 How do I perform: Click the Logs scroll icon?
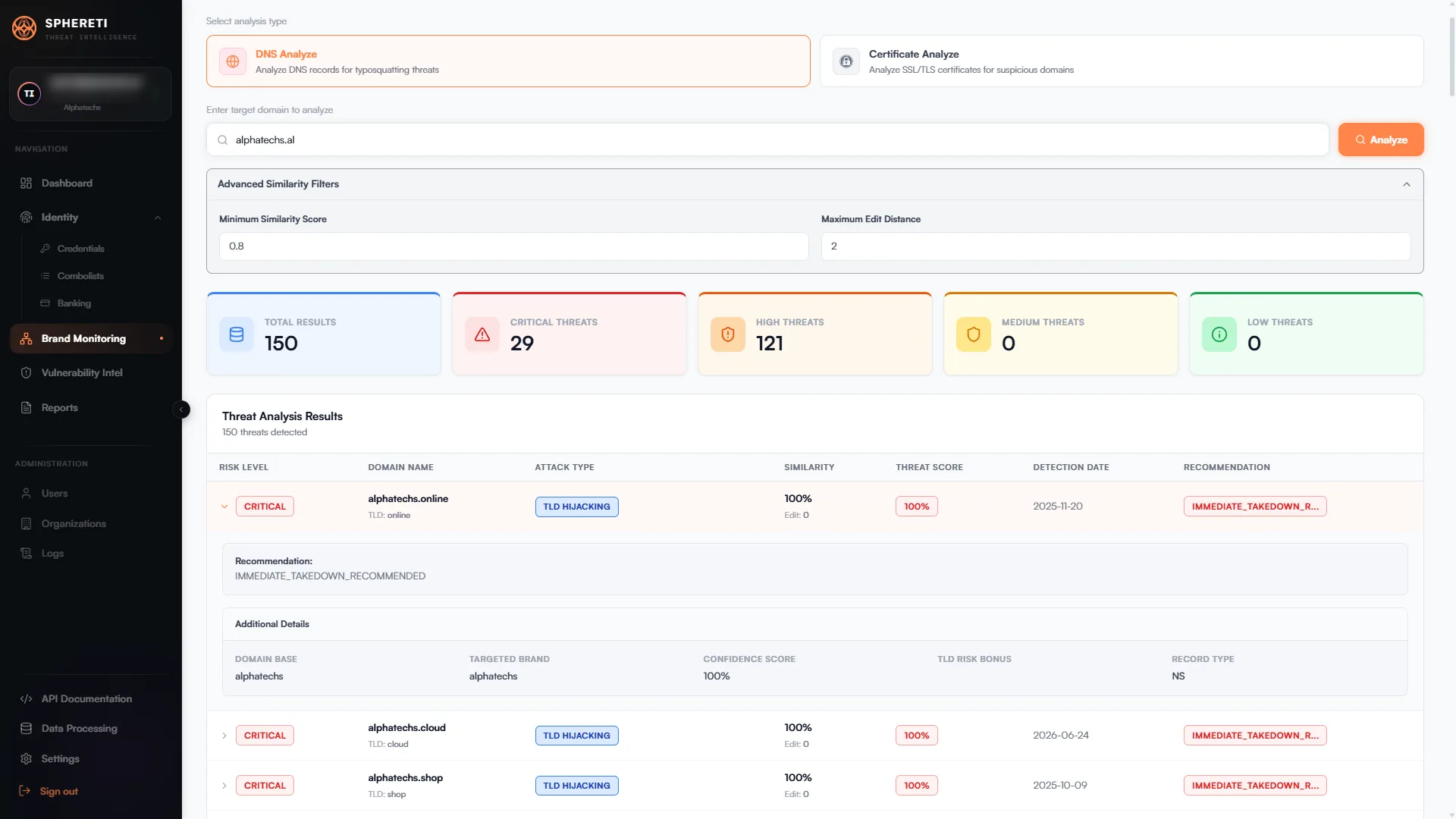click(26, 553)
